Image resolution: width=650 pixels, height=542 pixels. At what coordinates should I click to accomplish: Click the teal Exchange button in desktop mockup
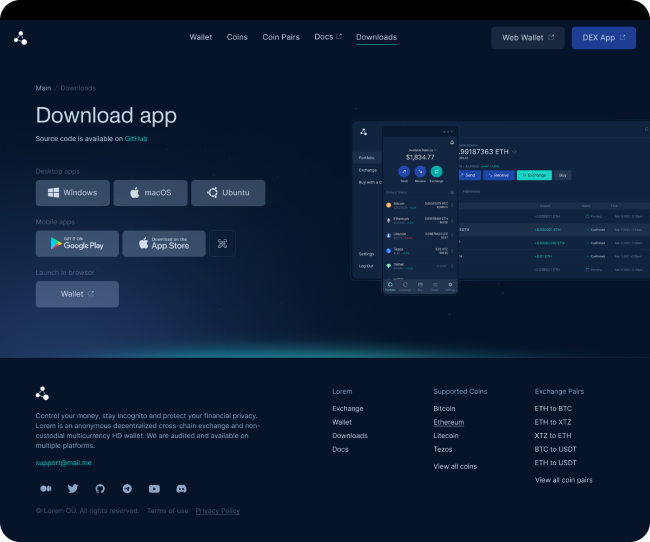534,175
